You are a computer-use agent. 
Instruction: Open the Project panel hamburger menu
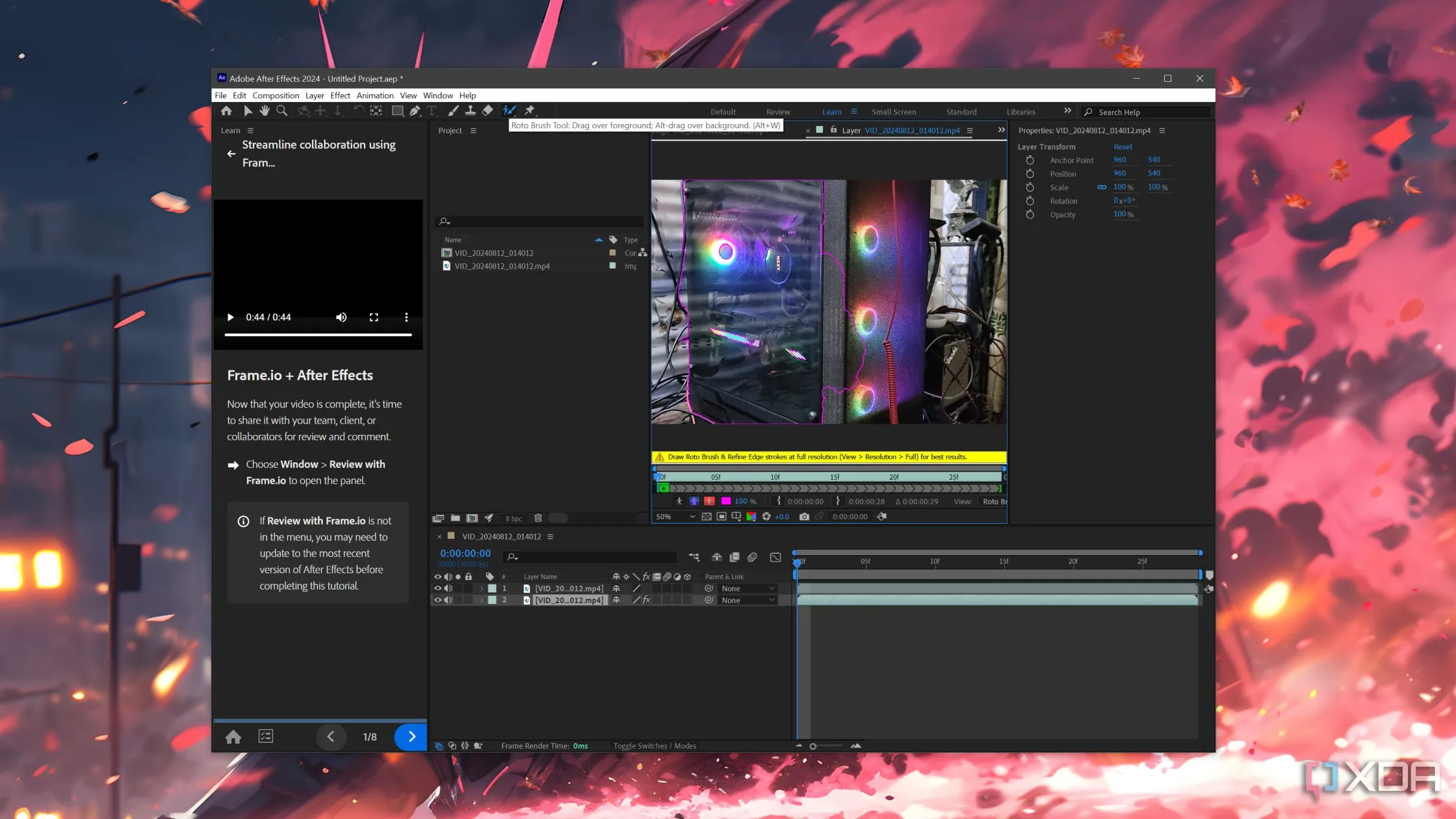click(x=473, y=131)
